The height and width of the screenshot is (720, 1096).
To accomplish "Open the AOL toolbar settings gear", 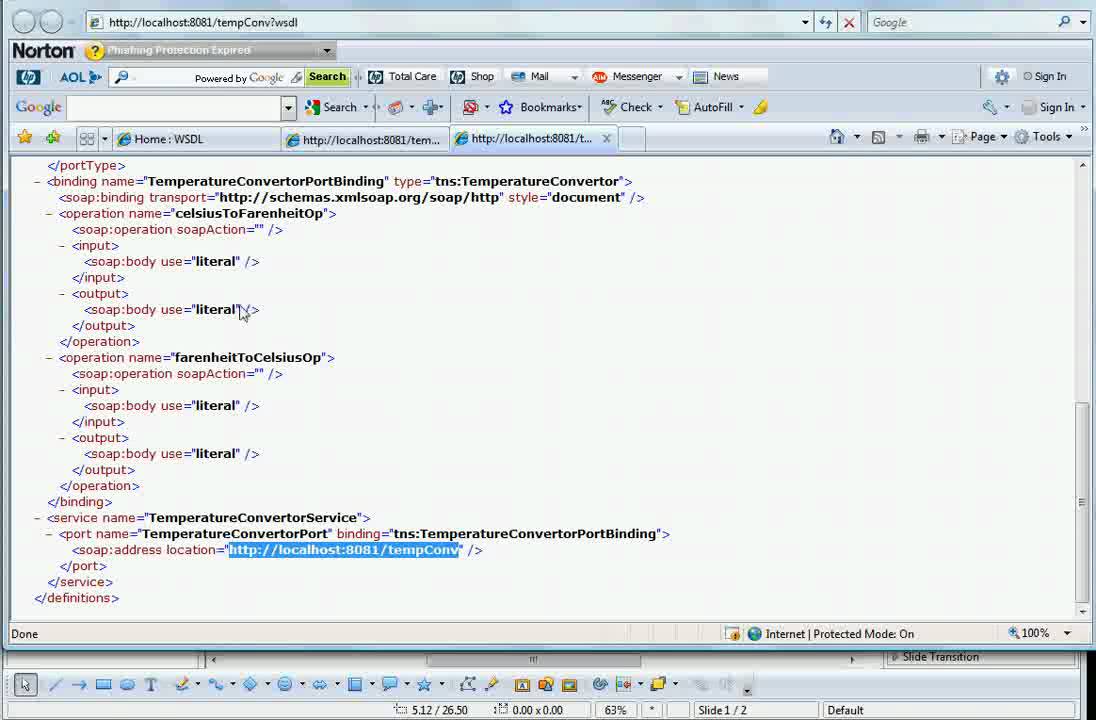I will 1002,77.
